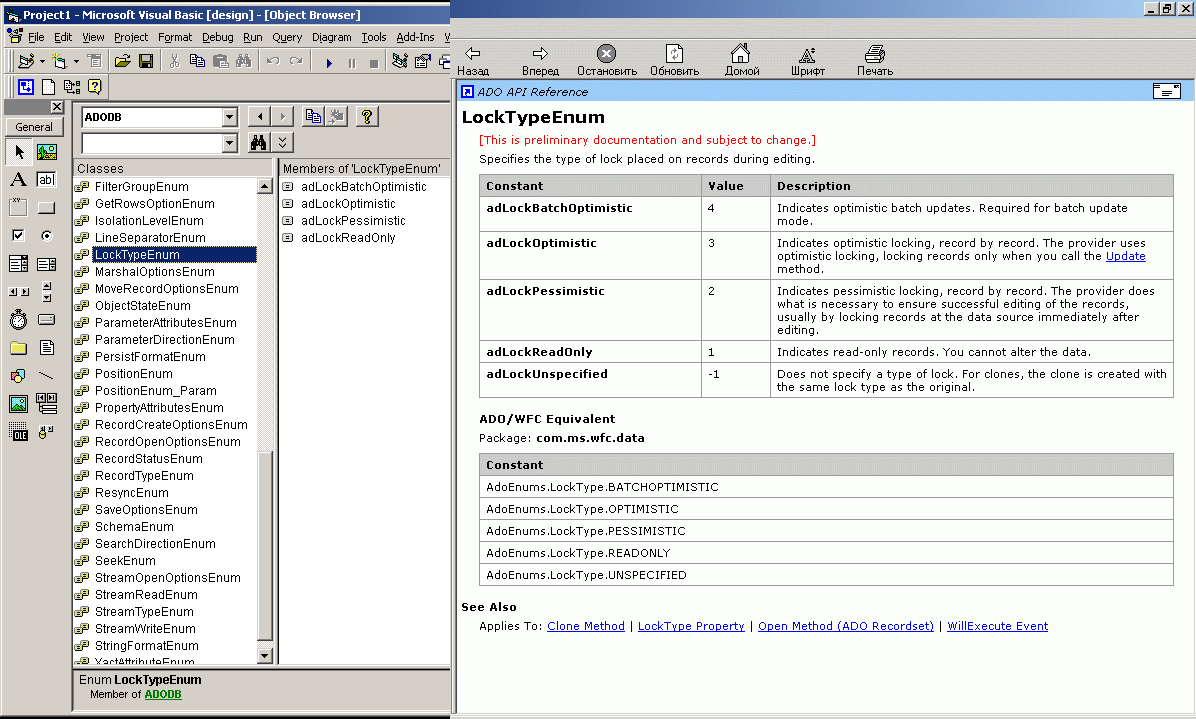Click the General tab in the toolbox
The image size is (1196, 719).
point(34,127)
